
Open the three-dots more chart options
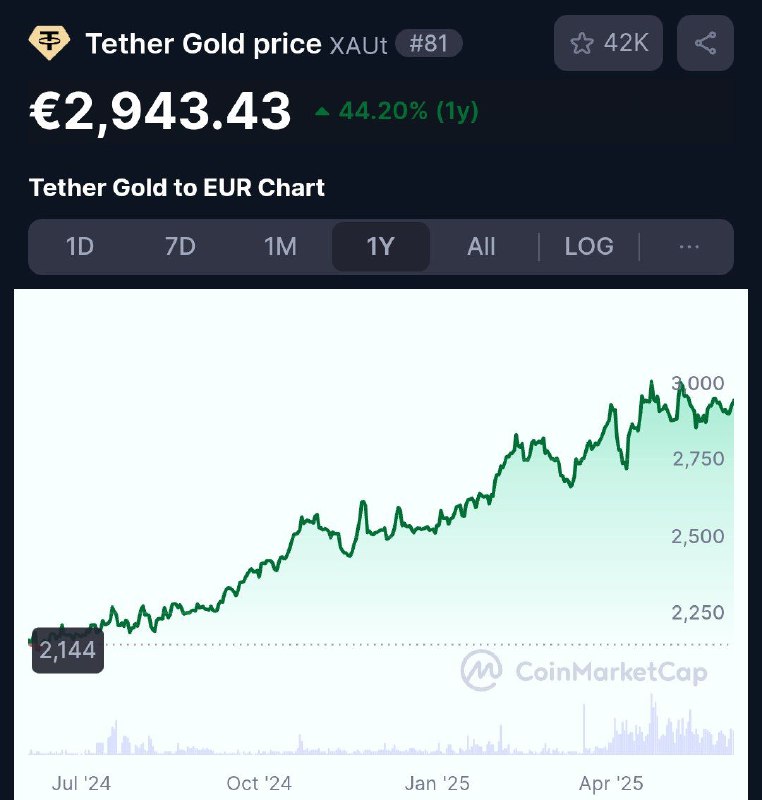pyautogui.click(x=689, y=247)
